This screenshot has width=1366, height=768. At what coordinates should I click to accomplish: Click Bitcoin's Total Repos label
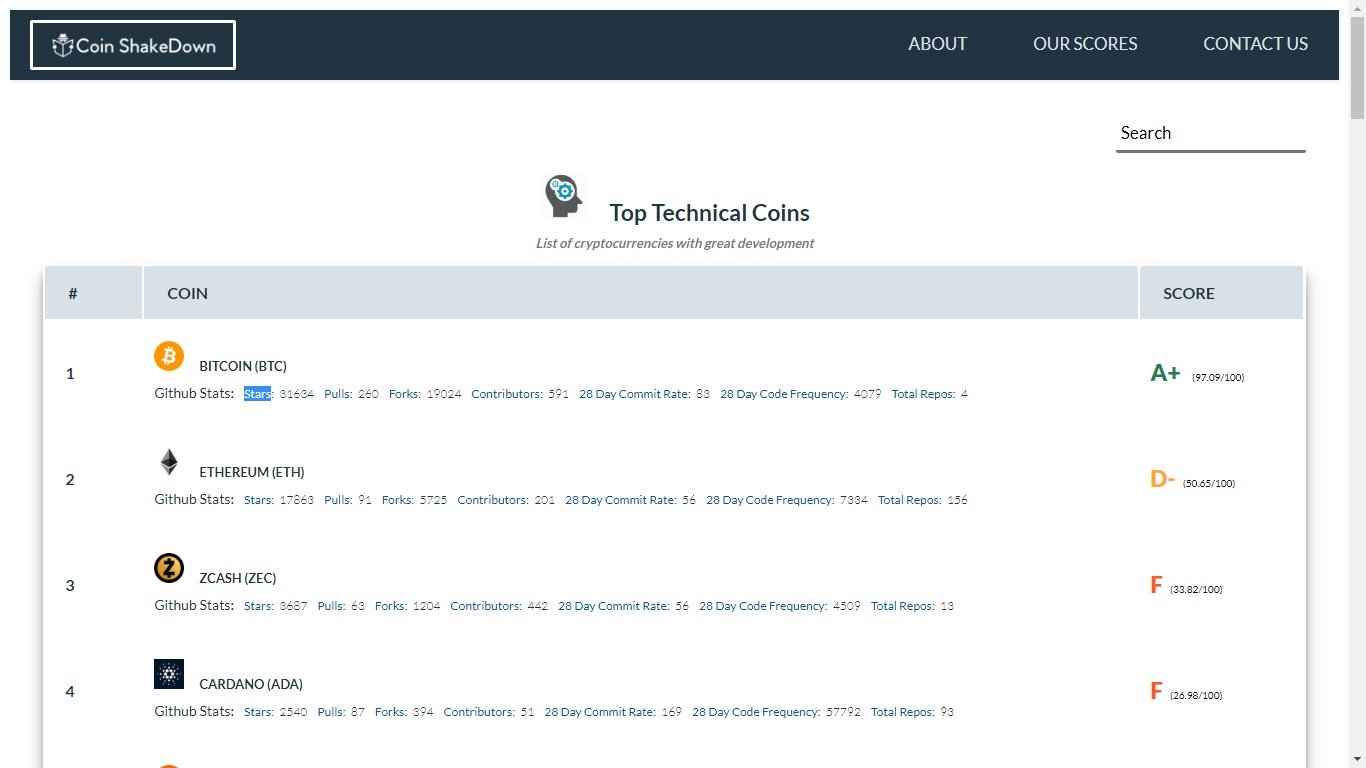pos(923,394)
